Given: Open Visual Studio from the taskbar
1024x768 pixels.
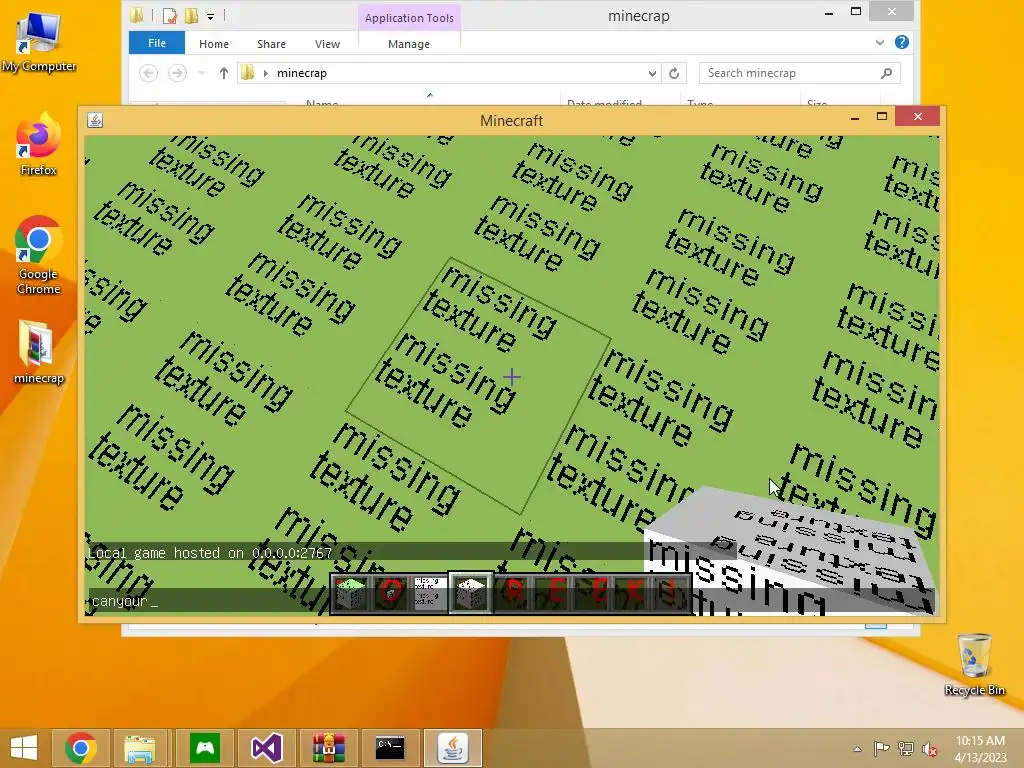Looking at the screenshot, I should (x=266, y=748).
